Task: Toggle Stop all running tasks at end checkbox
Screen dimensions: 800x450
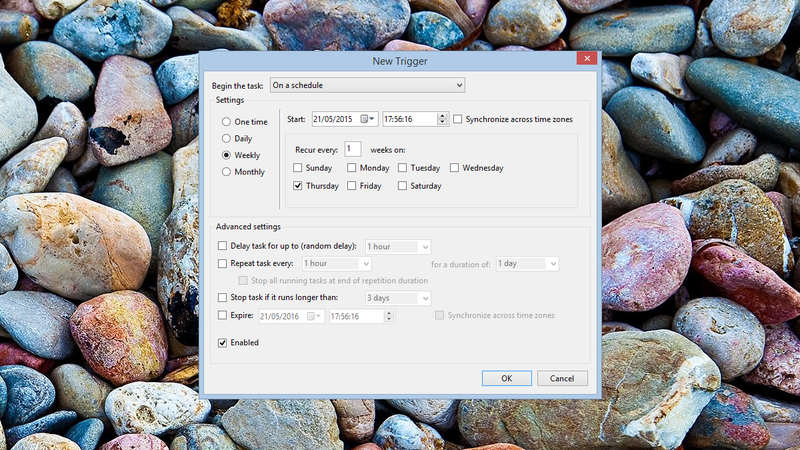Action: [x=243, y=281]
